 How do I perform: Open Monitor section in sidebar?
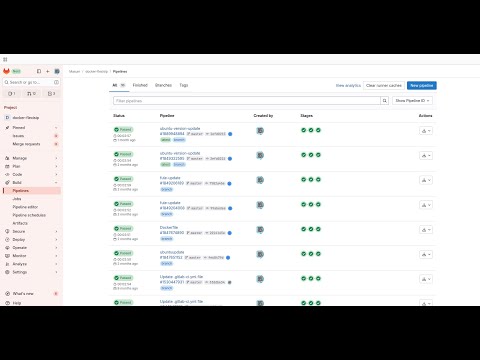click(x=31, y=256)
